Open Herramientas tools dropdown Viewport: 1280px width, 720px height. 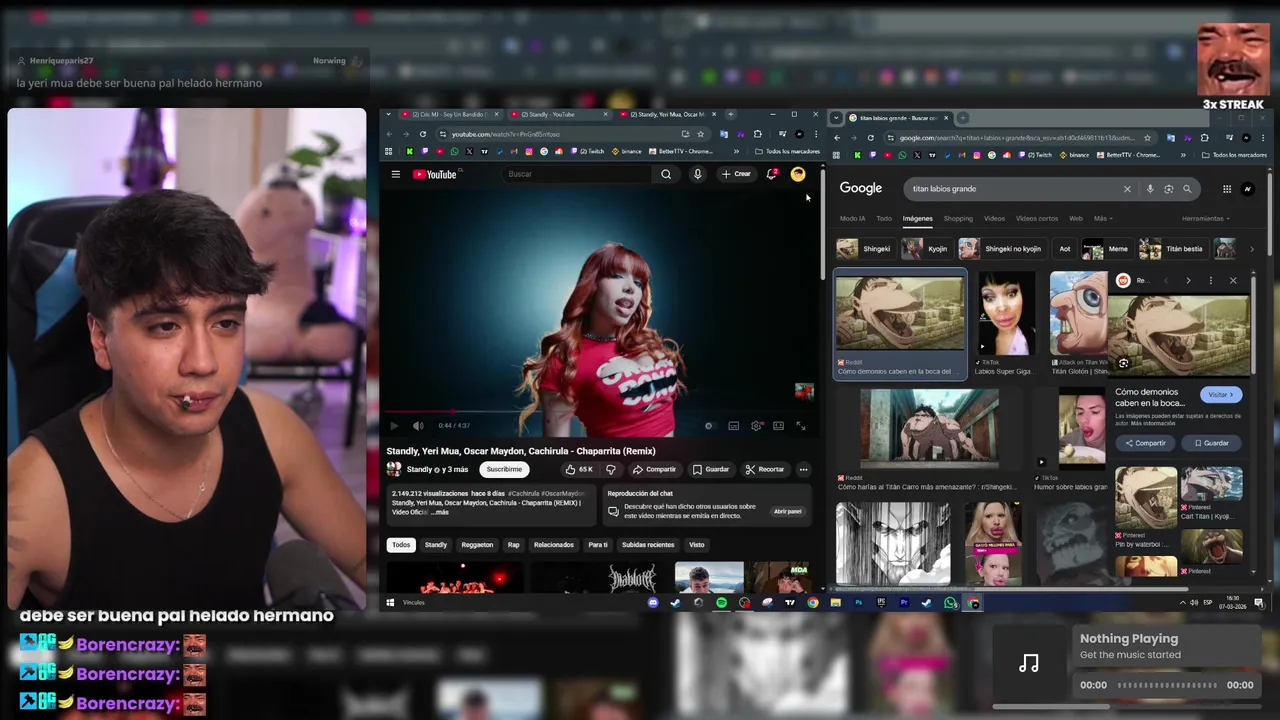(1205, 218)
